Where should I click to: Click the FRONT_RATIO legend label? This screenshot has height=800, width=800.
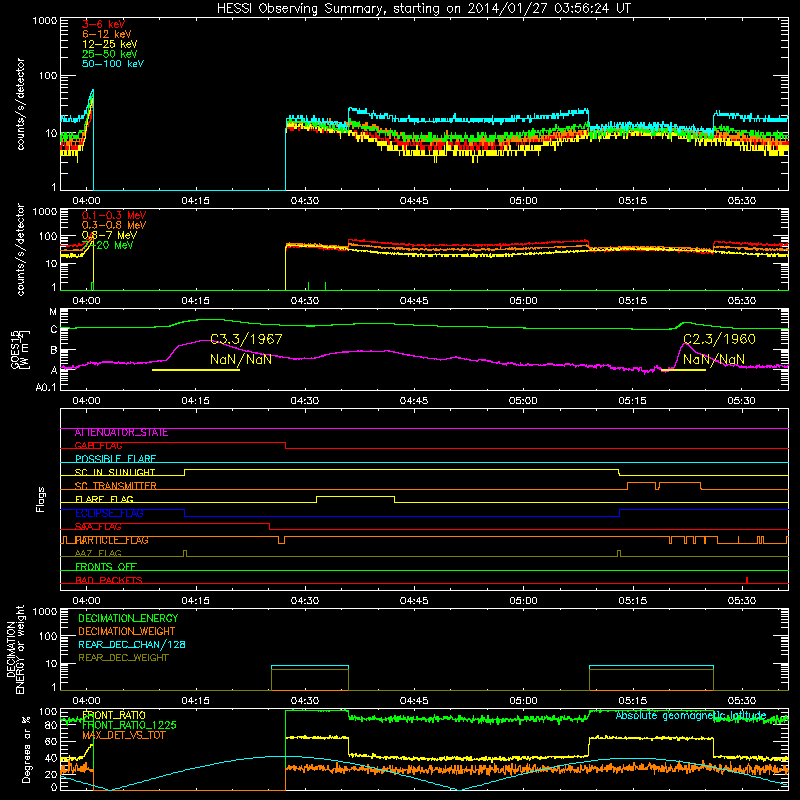[114, 716]
